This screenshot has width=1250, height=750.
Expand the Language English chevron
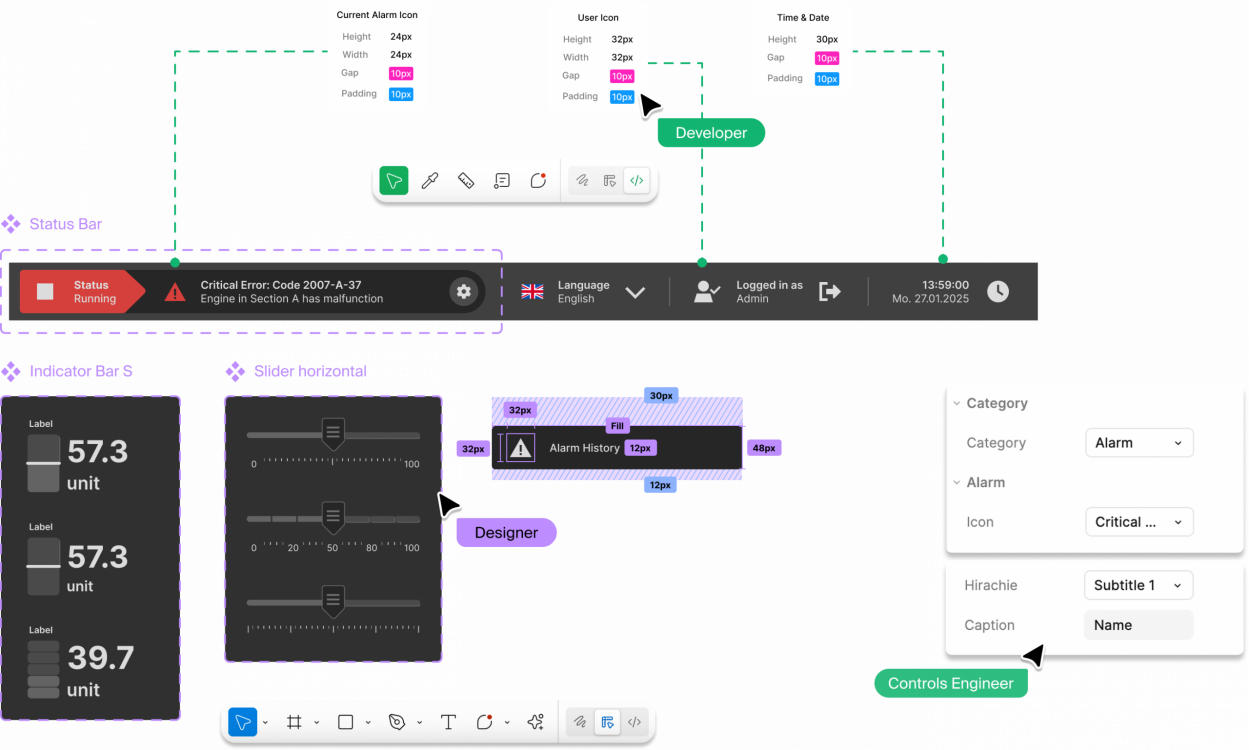(x=635, y=292)
